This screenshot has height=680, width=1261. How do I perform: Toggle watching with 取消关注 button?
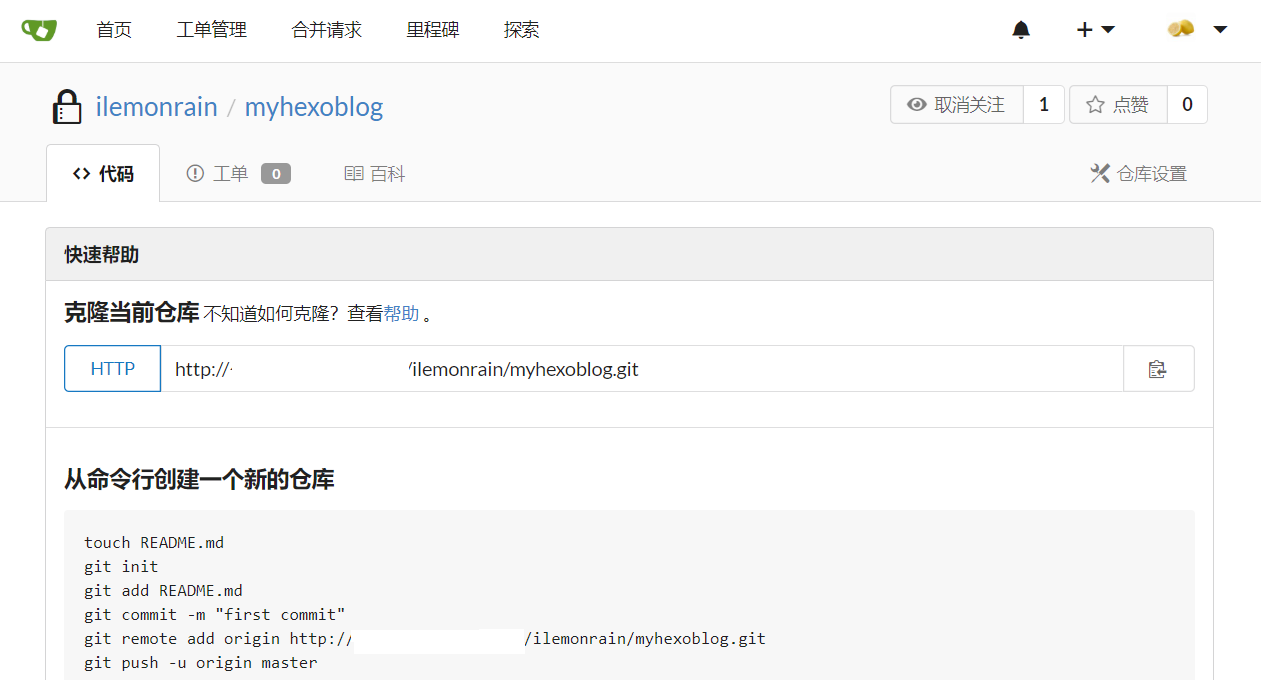957,105
